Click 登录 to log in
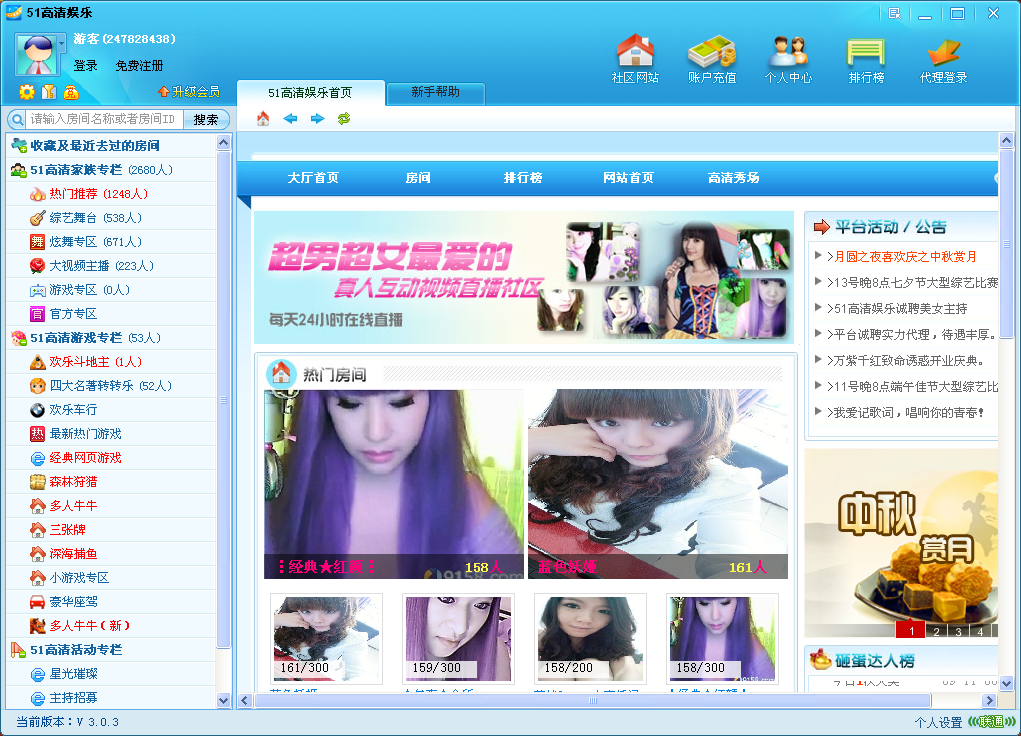The image size is (1021, 736). 85,66
